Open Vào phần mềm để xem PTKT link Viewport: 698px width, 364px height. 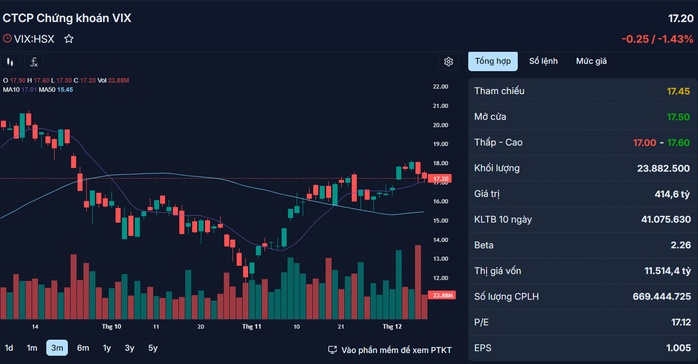click(x=396, y=350)
